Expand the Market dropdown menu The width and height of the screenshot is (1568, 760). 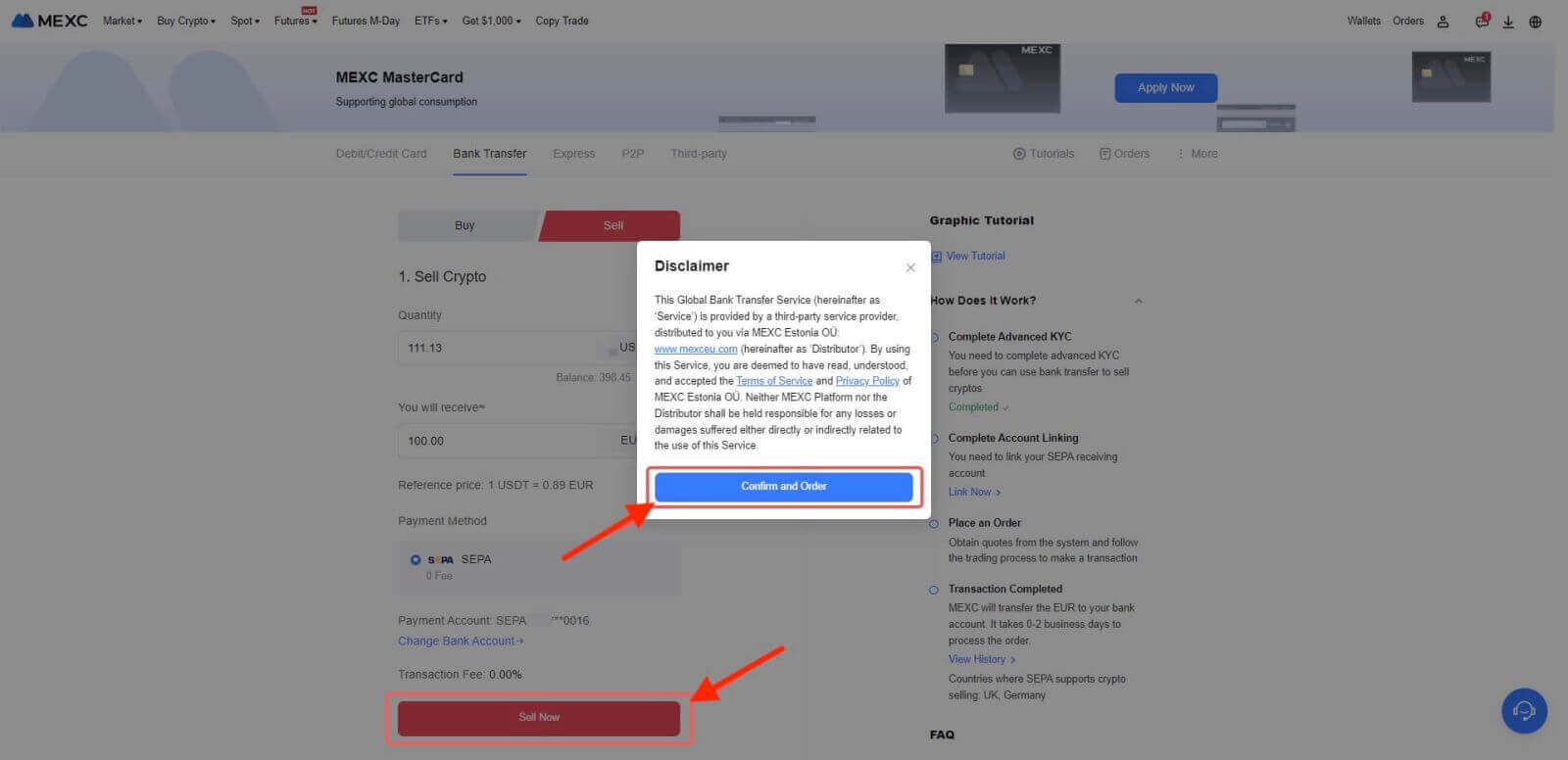122,21
